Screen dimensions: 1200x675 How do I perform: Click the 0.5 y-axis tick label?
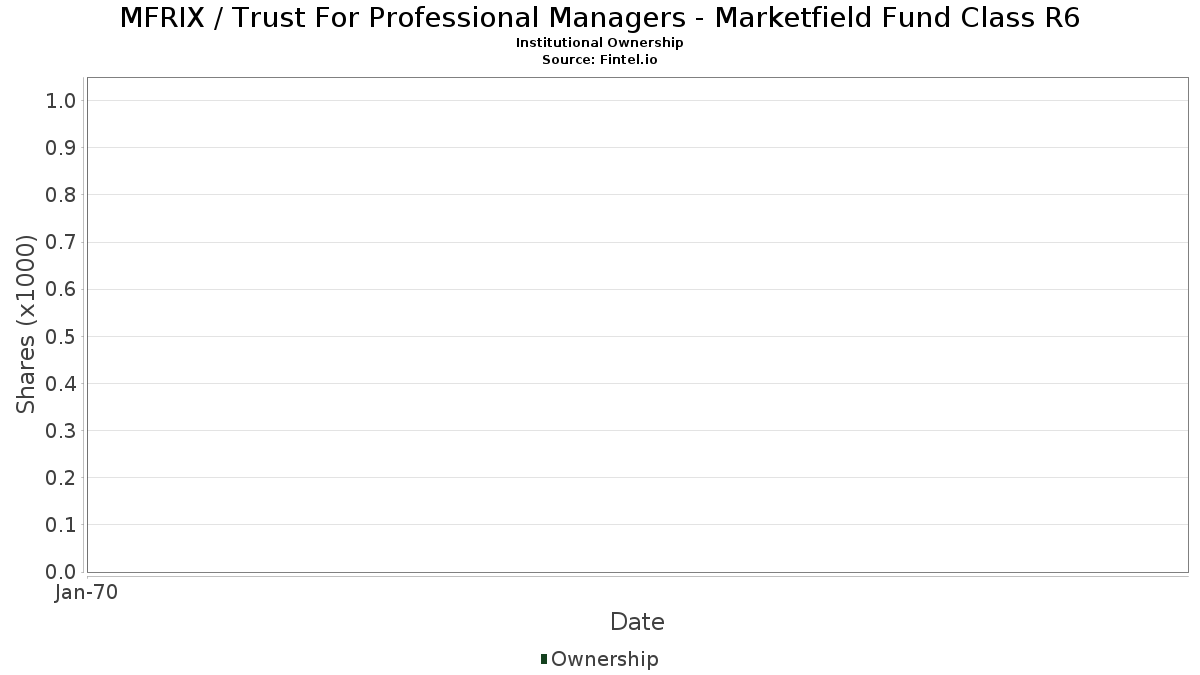tap(61, 336)
